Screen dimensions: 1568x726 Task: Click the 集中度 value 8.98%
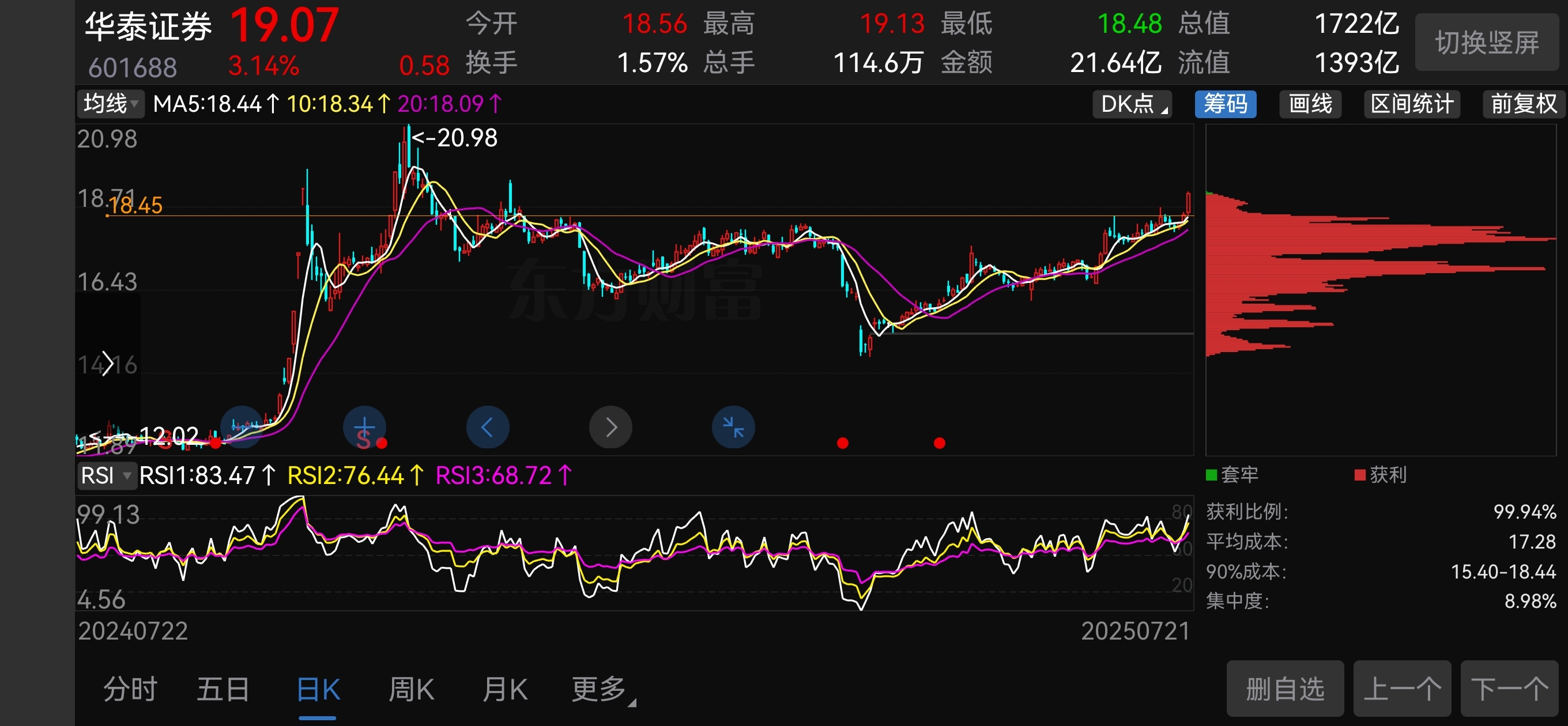(1529, 601)
